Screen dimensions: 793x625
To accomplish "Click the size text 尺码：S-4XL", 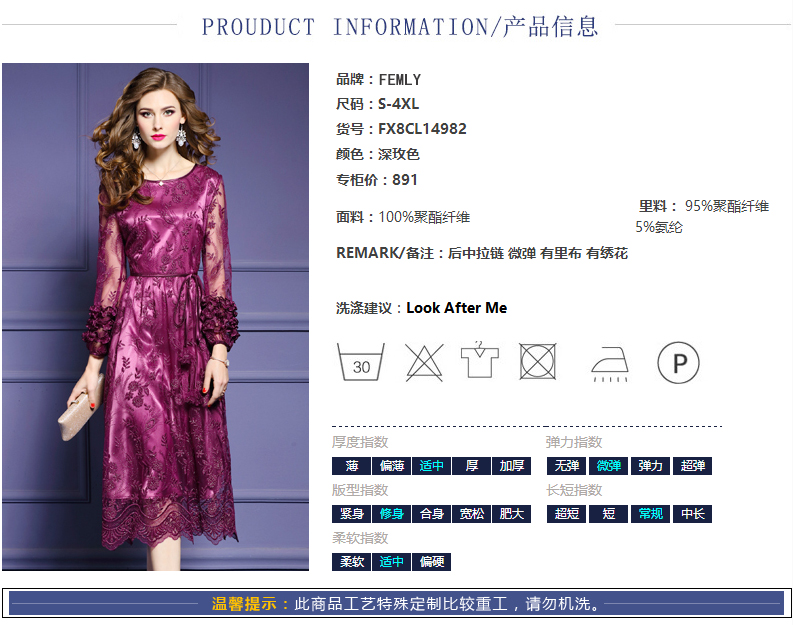I will 377,104.
